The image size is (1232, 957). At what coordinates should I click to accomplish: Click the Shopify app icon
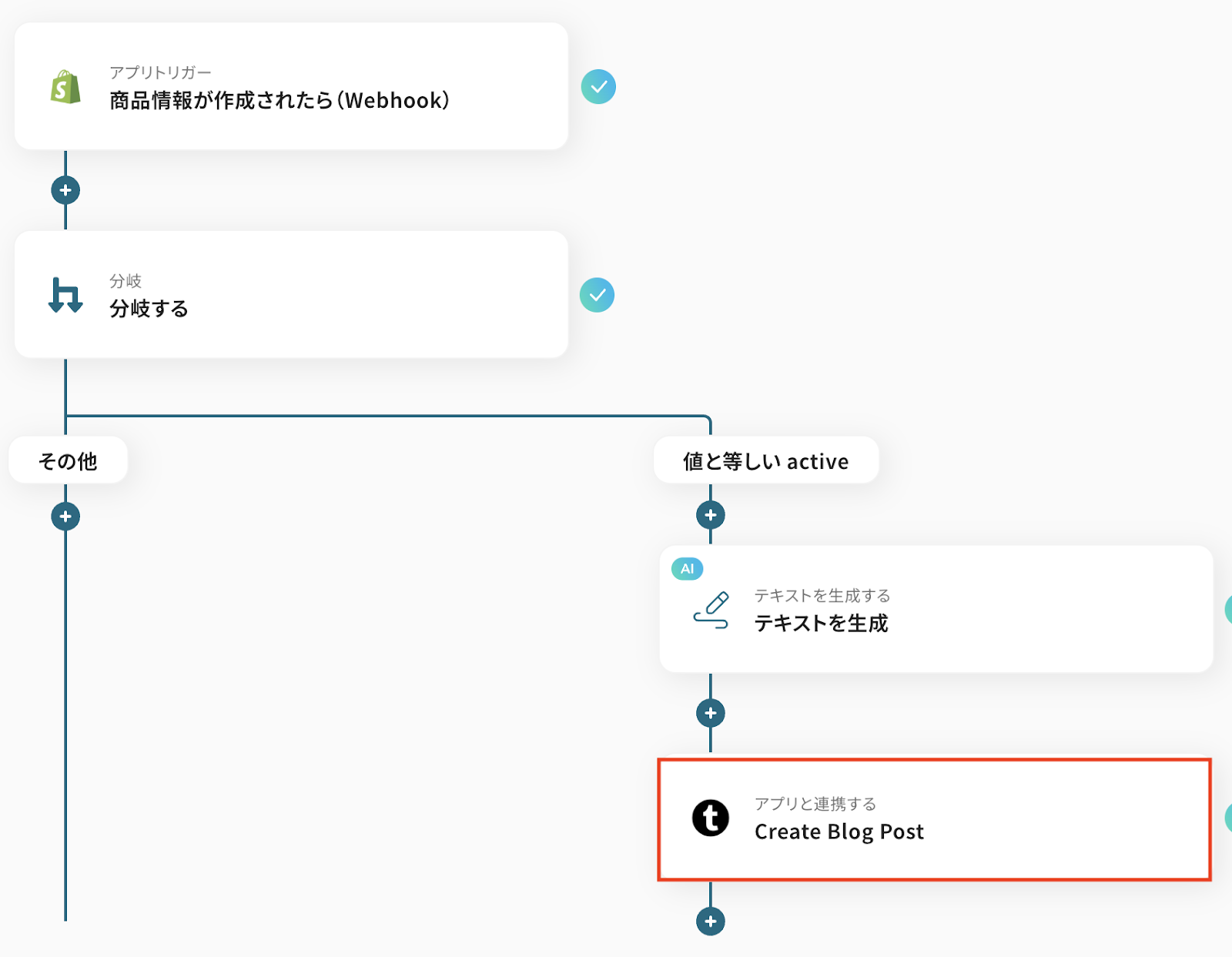click(65, 87)
